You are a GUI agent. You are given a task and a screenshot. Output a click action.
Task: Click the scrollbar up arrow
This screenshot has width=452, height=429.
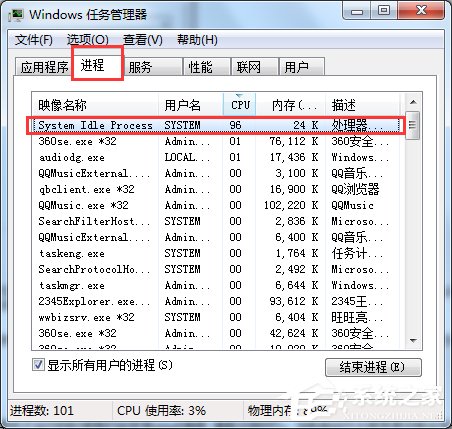coord(413,102)
